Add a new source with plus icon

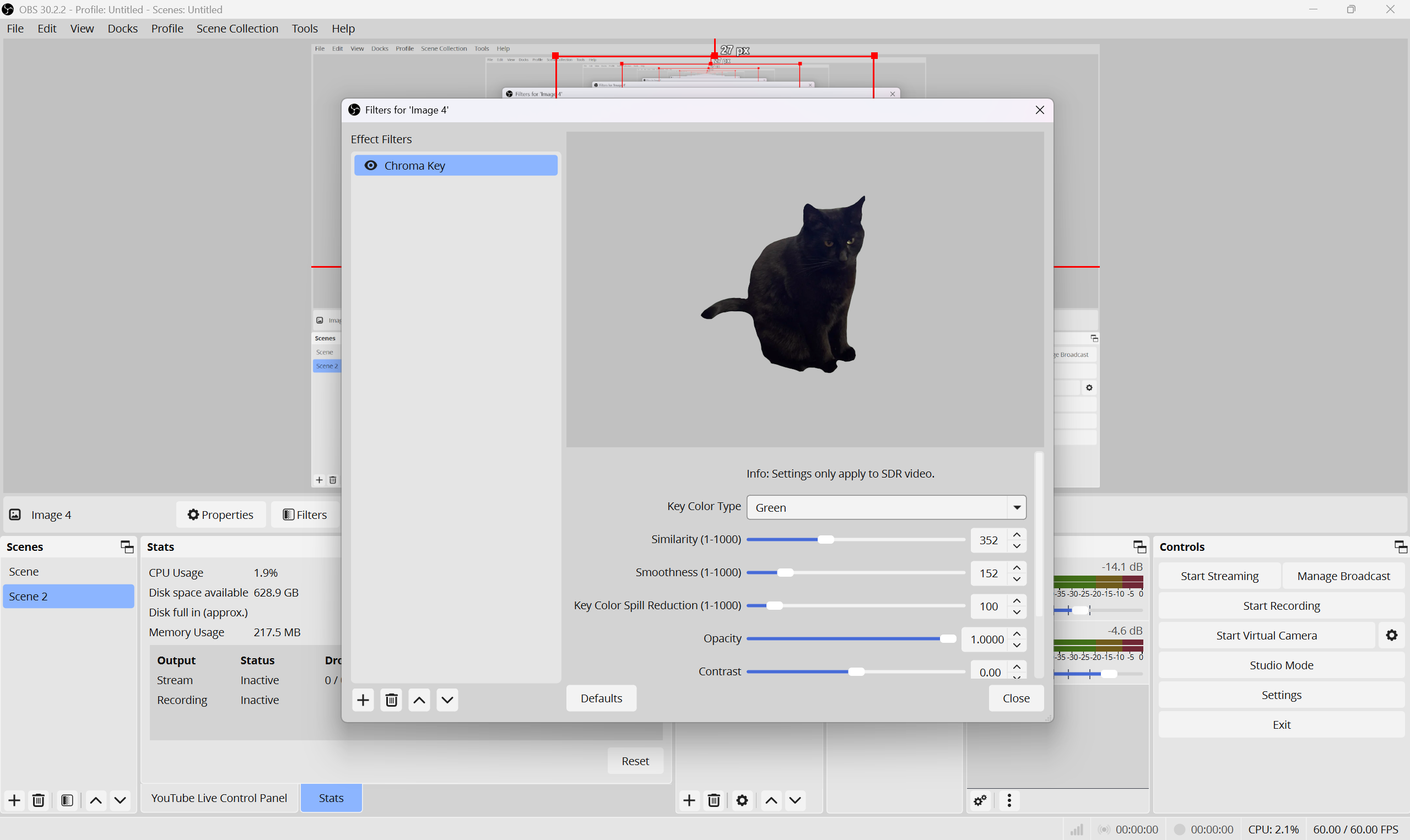point(689,800)
